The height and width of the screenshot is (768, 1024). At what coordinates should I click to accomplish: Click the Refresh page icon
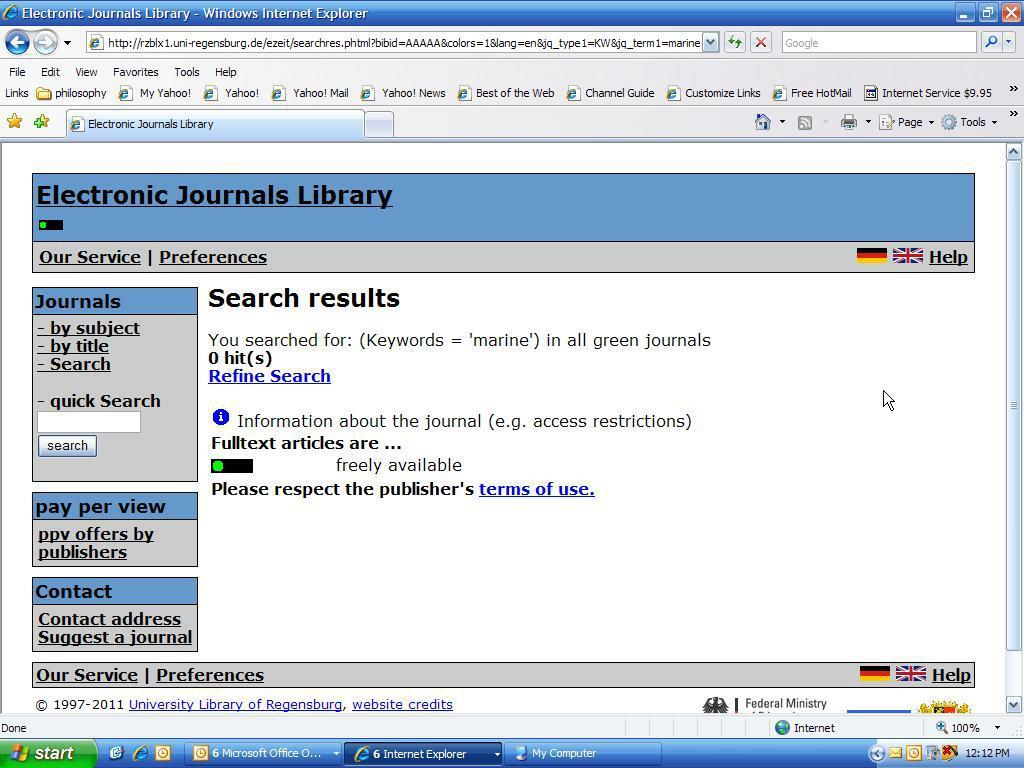(735, 43)
